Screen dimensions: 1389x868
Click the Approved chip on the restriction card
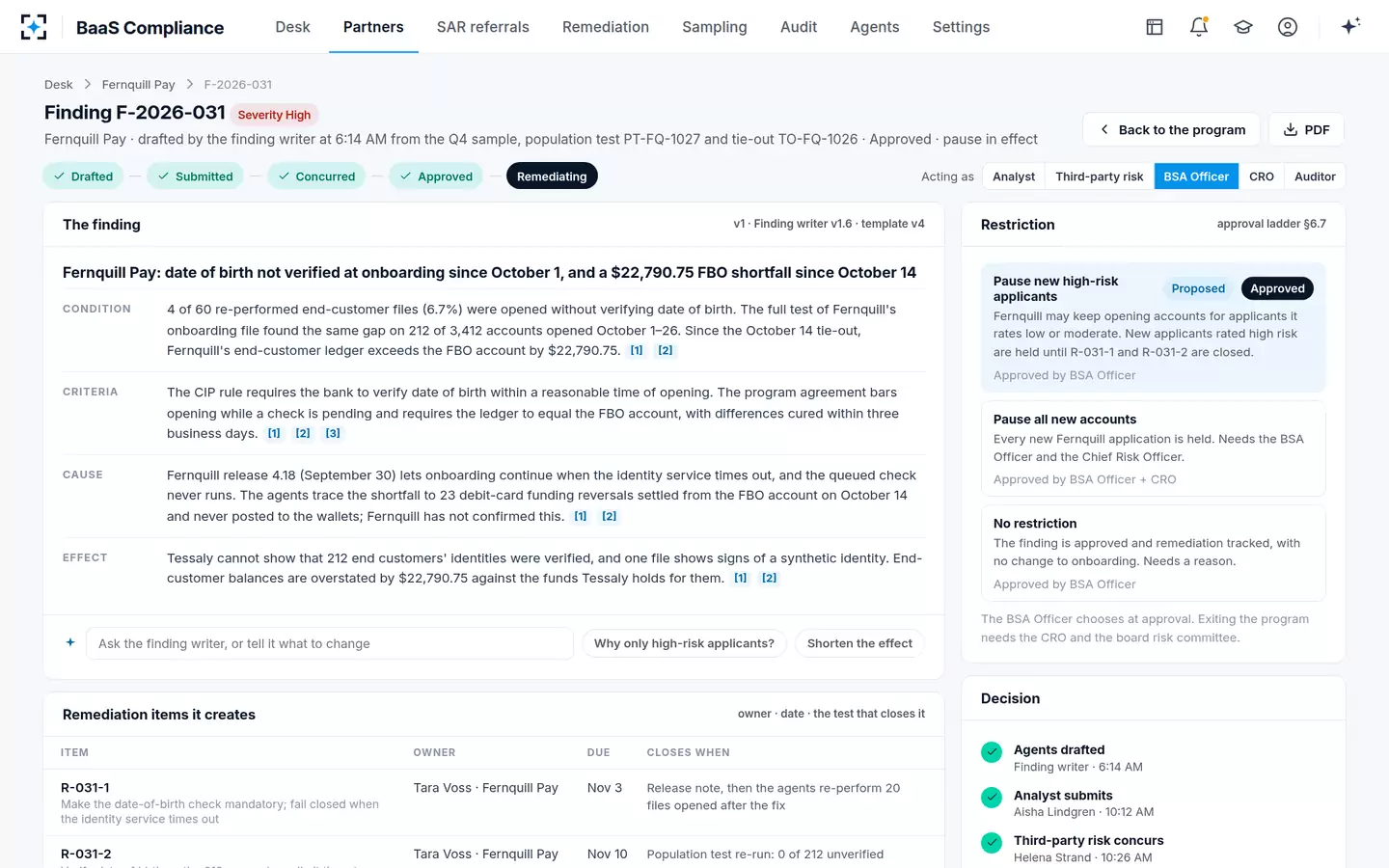1277,288
